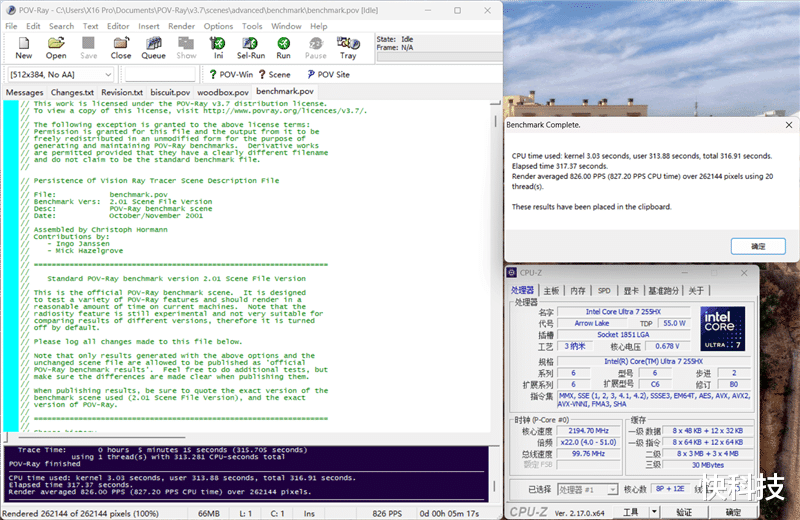The height and width of the screenshot is (520, 800).
Task: Click CPU-Z 工具 button
Action: 631,511
